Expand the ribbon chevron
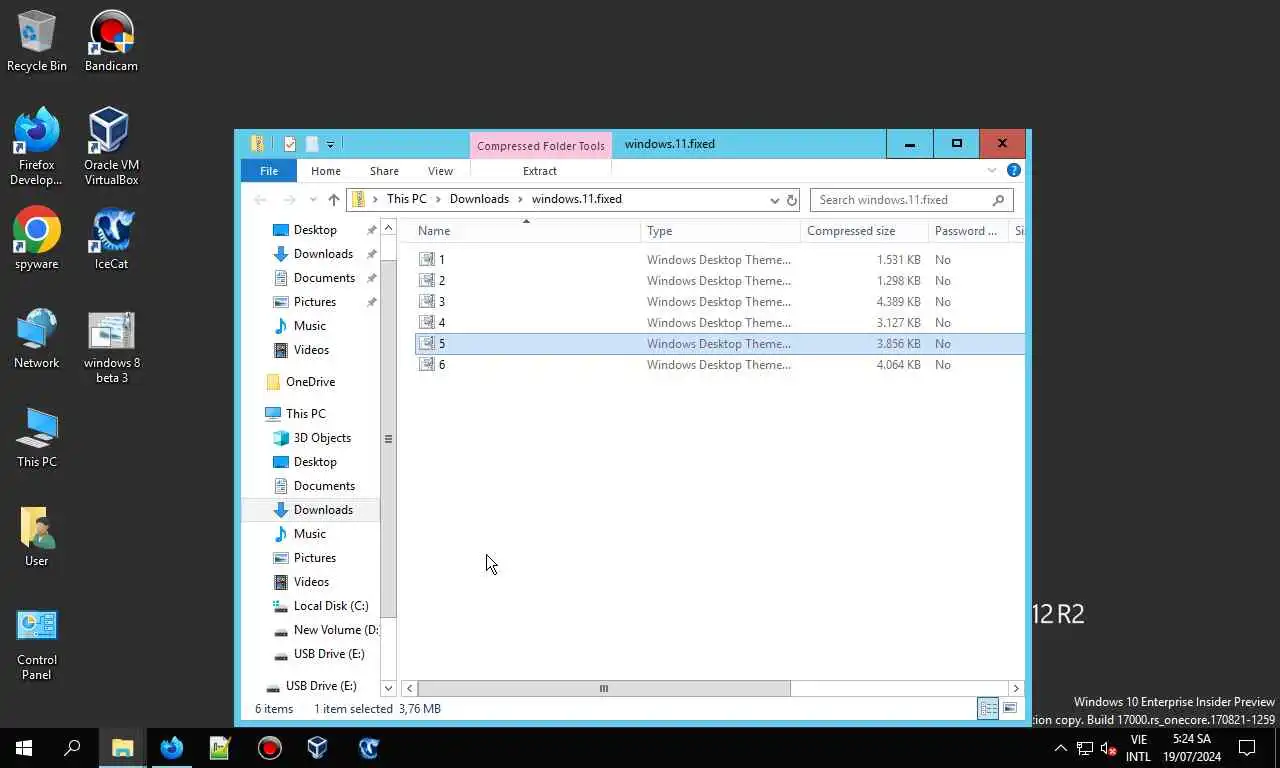Viewport: 1280px width, 768px height. tap(992, 171)
